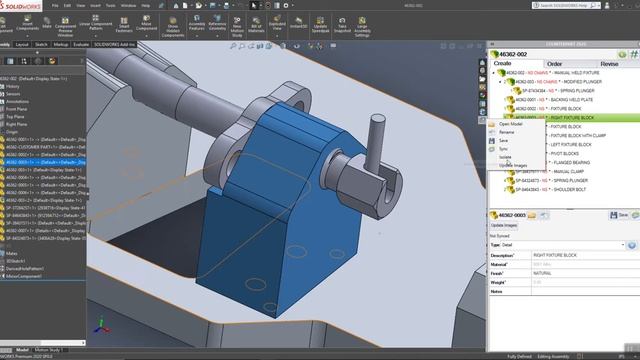
Task: Click Smart Fasteners tool
Action: [x=124, y=25]
